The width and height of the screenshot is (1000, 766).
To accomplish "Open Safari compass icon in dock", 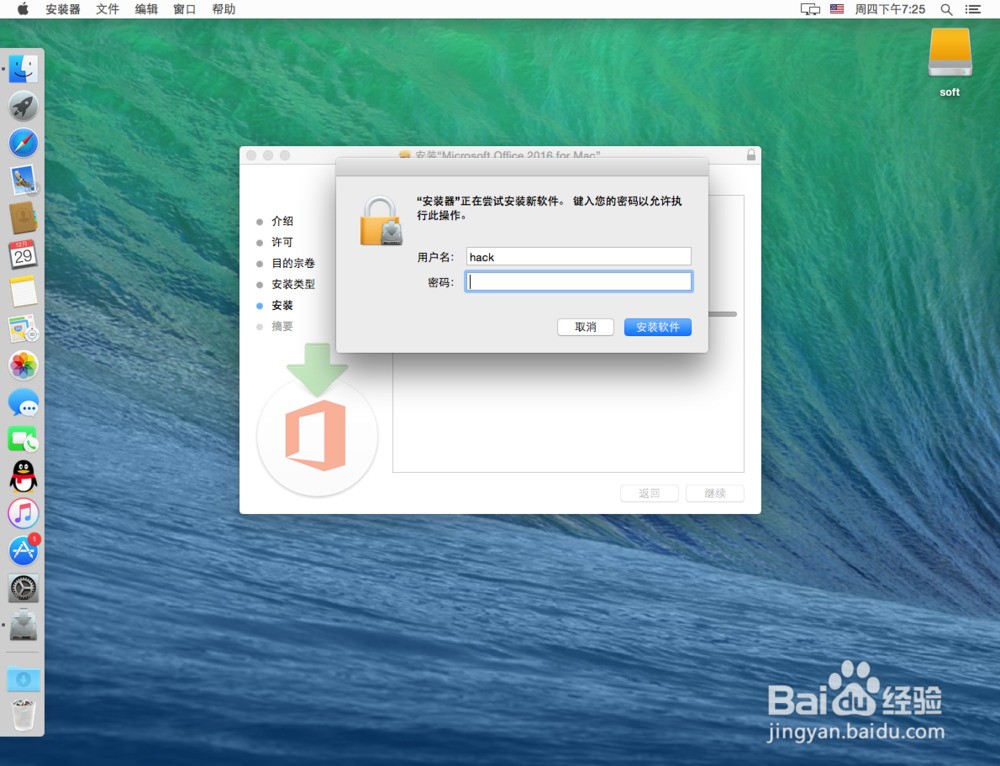I will pos(23,143).
